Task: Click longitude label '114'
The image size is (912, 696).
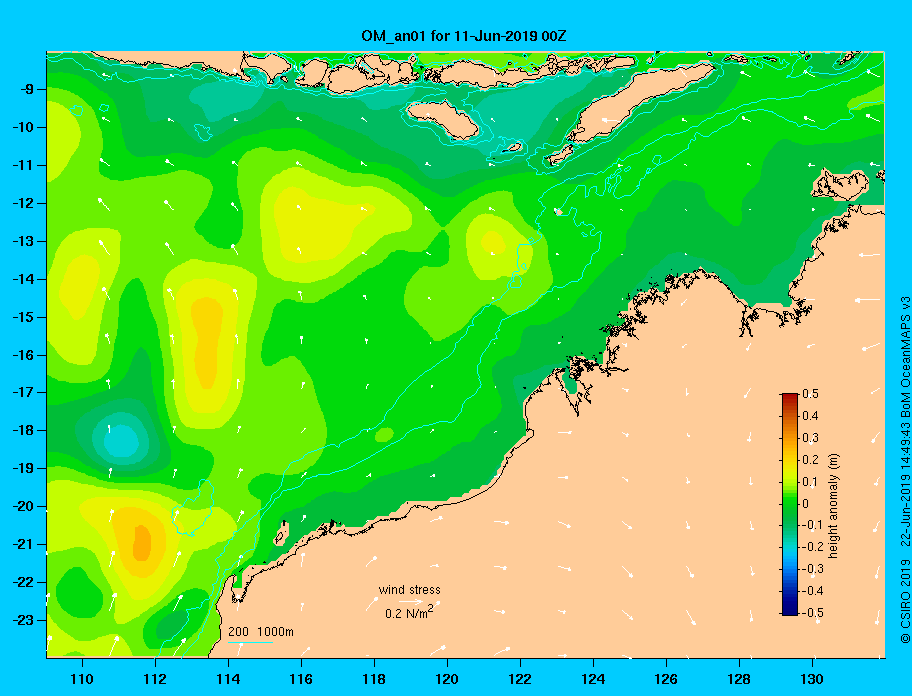Action: (228, 679)
